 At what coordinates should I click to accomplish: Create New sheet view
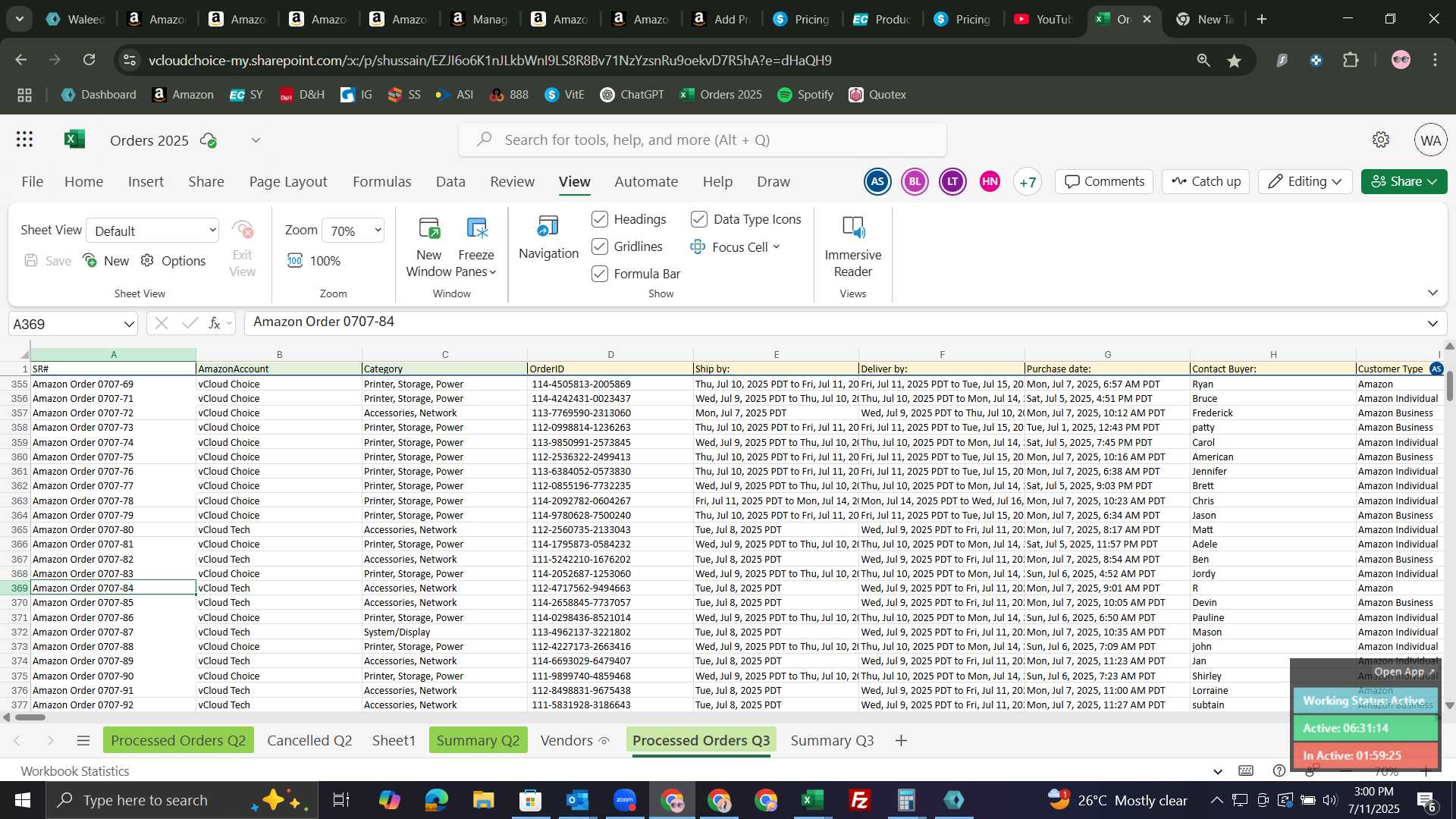pyautogui.click(x=106, y=261)
